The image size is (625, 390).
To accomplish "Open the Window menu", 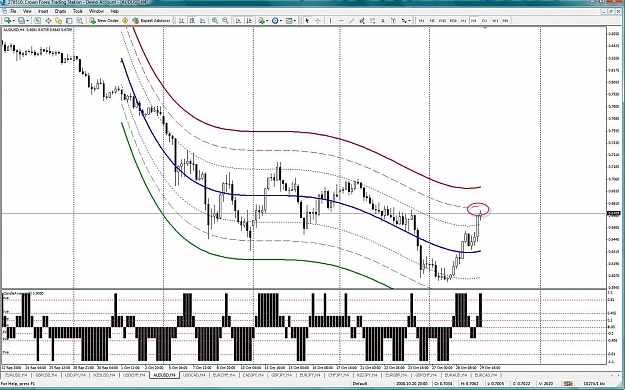I will click(x=96, y=11).
